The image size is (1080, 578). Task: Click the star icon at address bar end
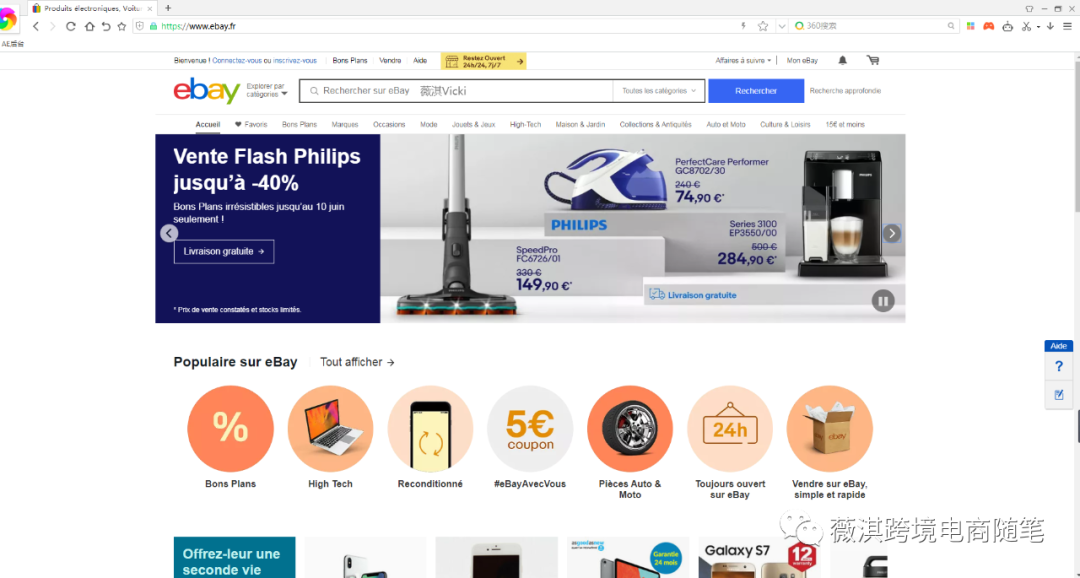pos(762,26)
